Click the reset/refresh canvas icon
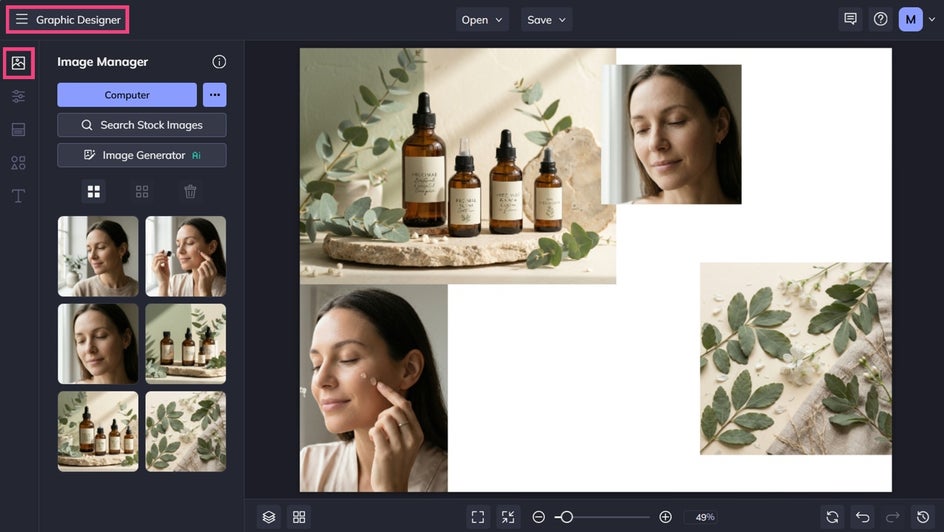944x532 pixels. [x=833, y=517]
